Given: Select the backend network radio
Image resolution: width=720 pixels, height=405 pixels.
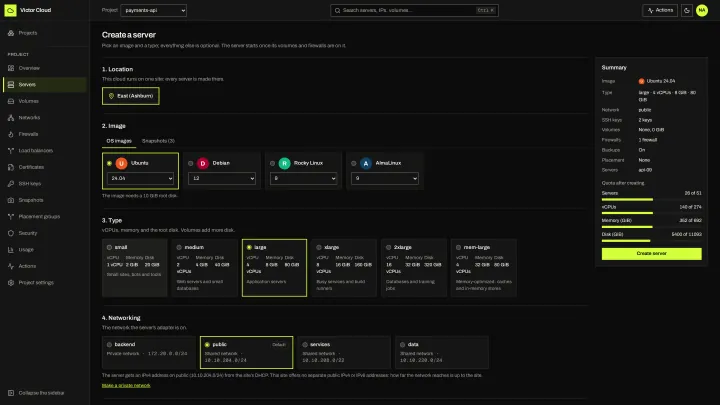Looking at the screenshot, I should [x=109, y=344].
